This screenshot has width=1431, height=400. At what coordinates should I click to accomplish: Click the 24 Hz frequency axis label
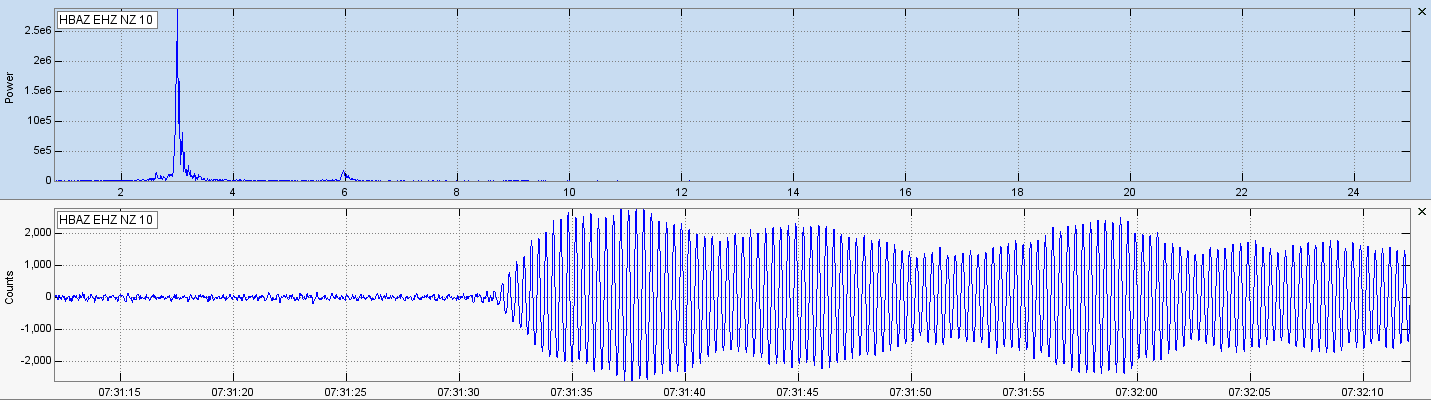1354,192
